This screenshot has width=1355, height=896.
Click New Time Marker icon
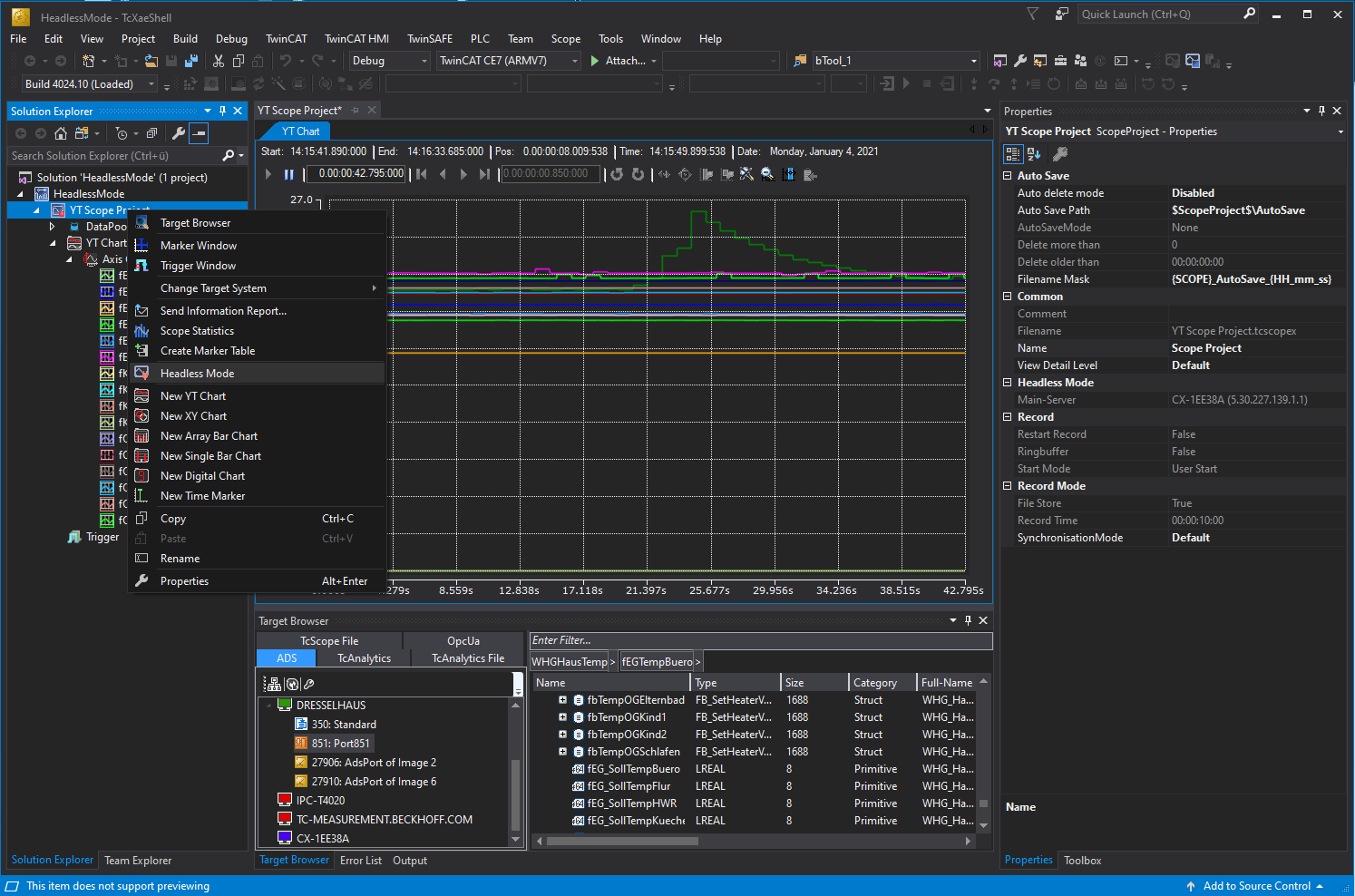click(141, 496)
